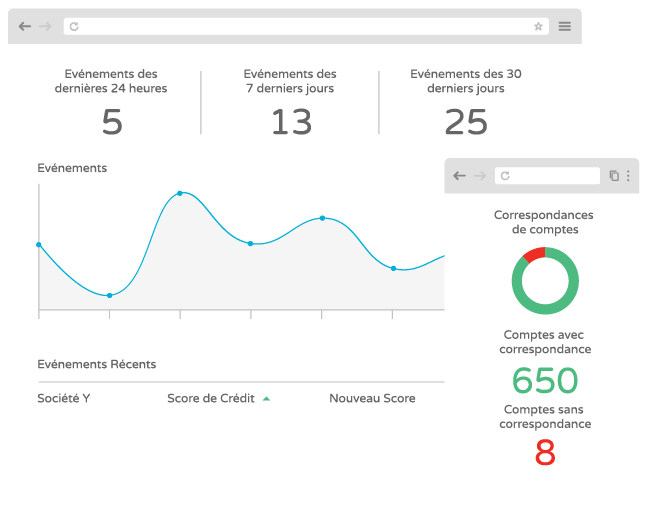
Task: Go back using the small browser window's arrow
Action: coord(459,176)
